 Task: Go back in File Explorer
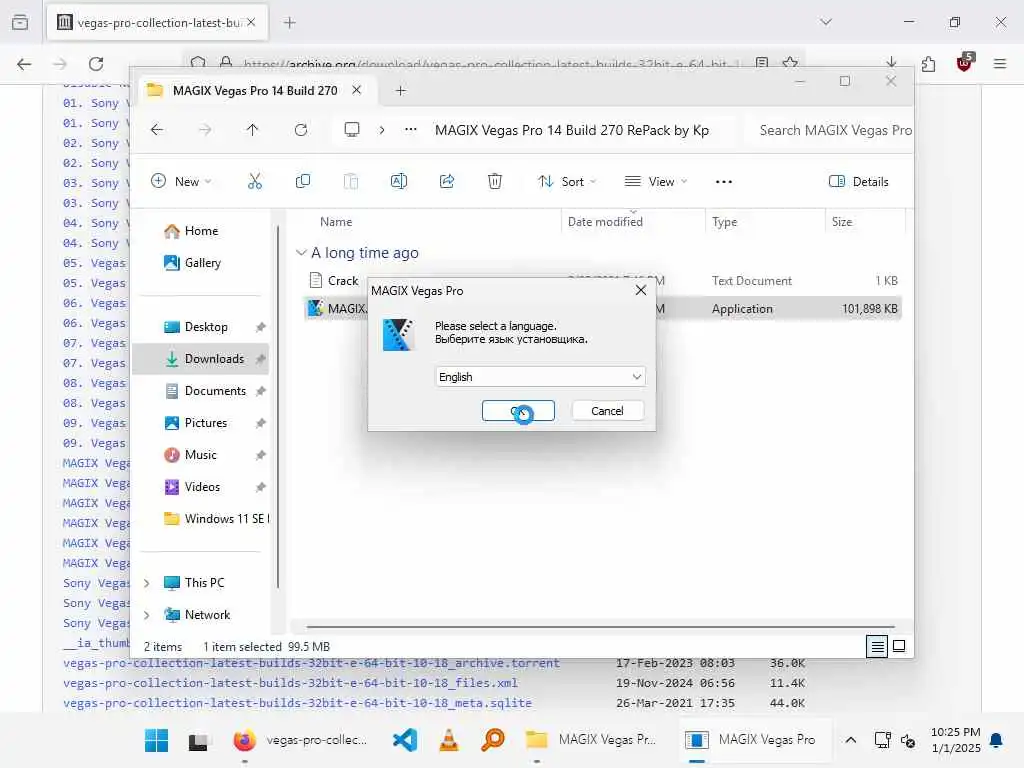(157, 130)
